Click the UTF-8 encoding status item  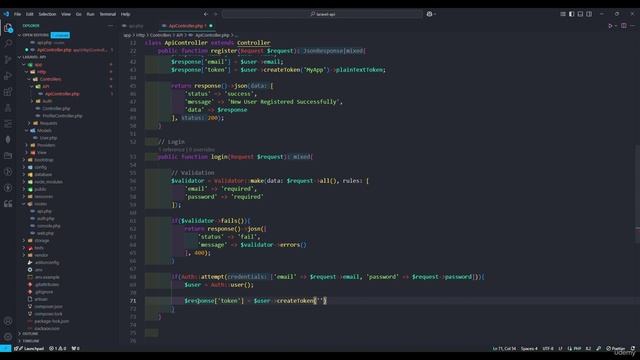coord(548,349)
